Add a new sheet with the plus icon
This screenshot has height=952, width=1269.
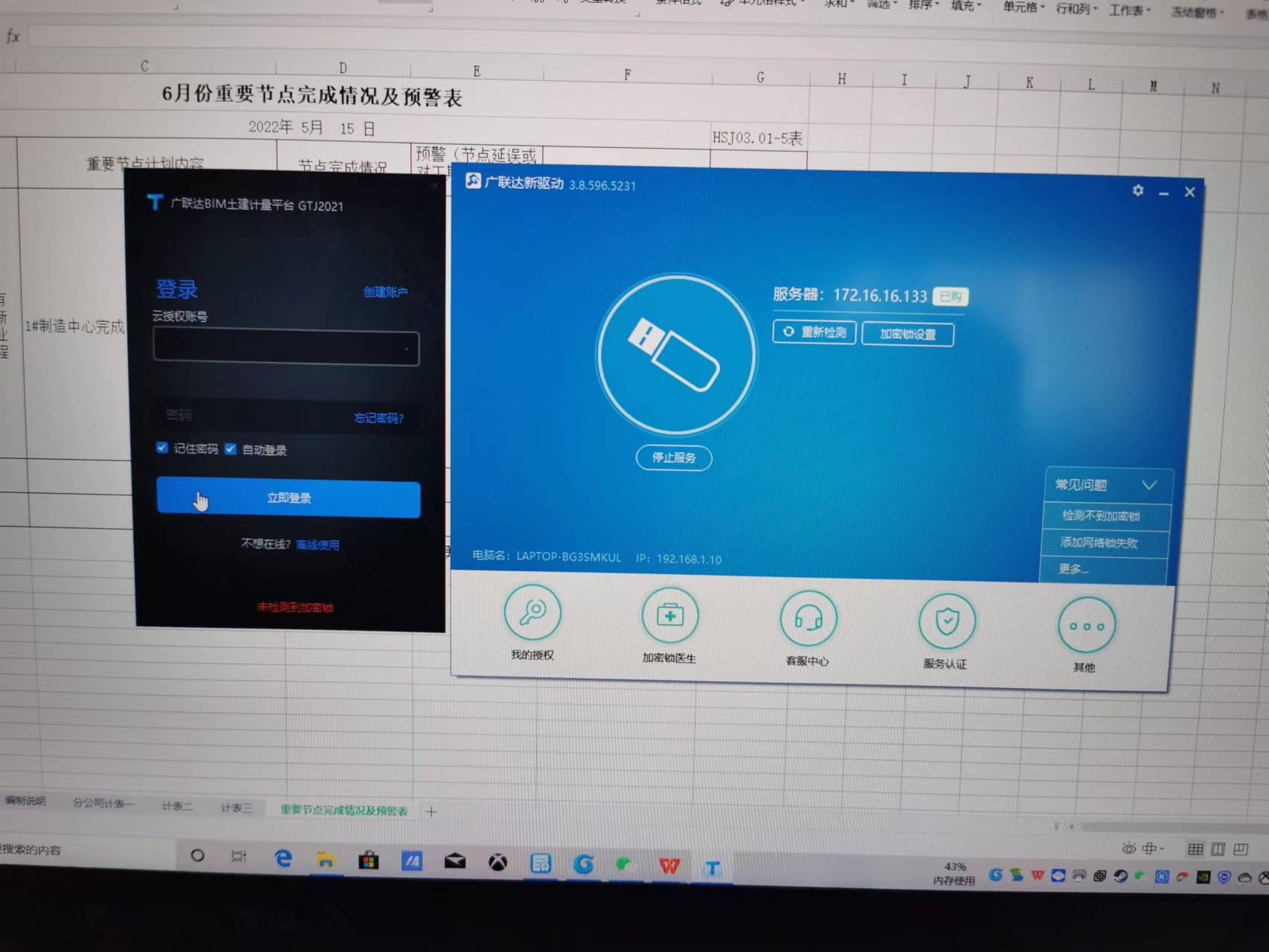pyautogui.click(x=431, y=811)
